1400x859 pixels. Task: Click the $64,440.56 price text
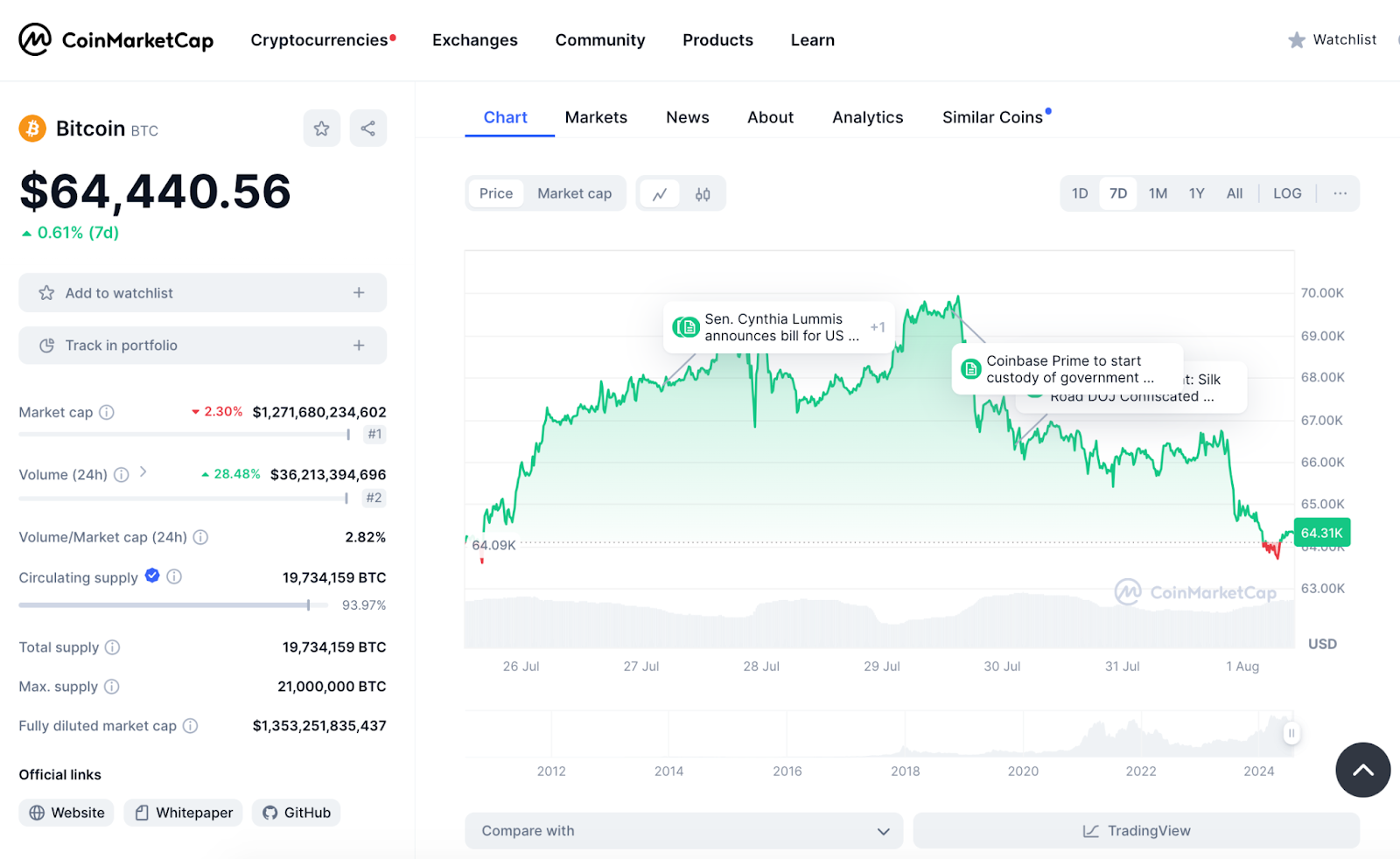156,192
